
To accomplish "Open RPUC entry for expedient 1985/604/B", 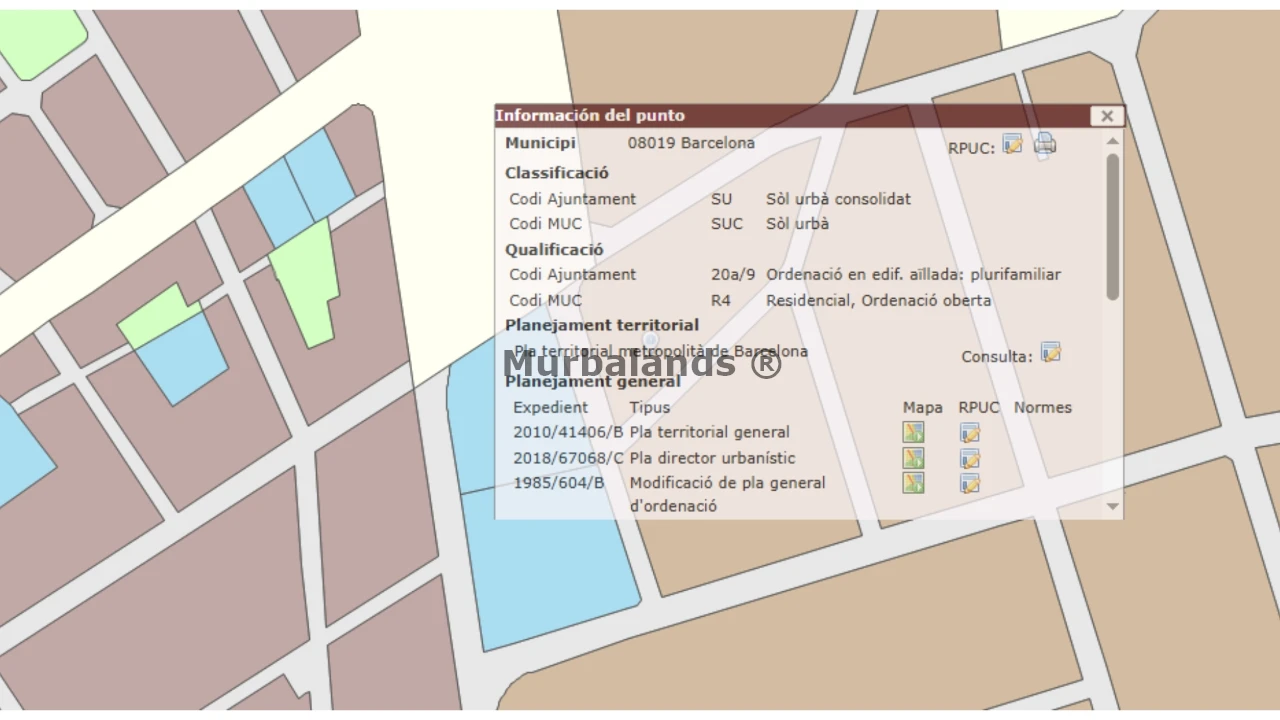I will coord(969,483).
